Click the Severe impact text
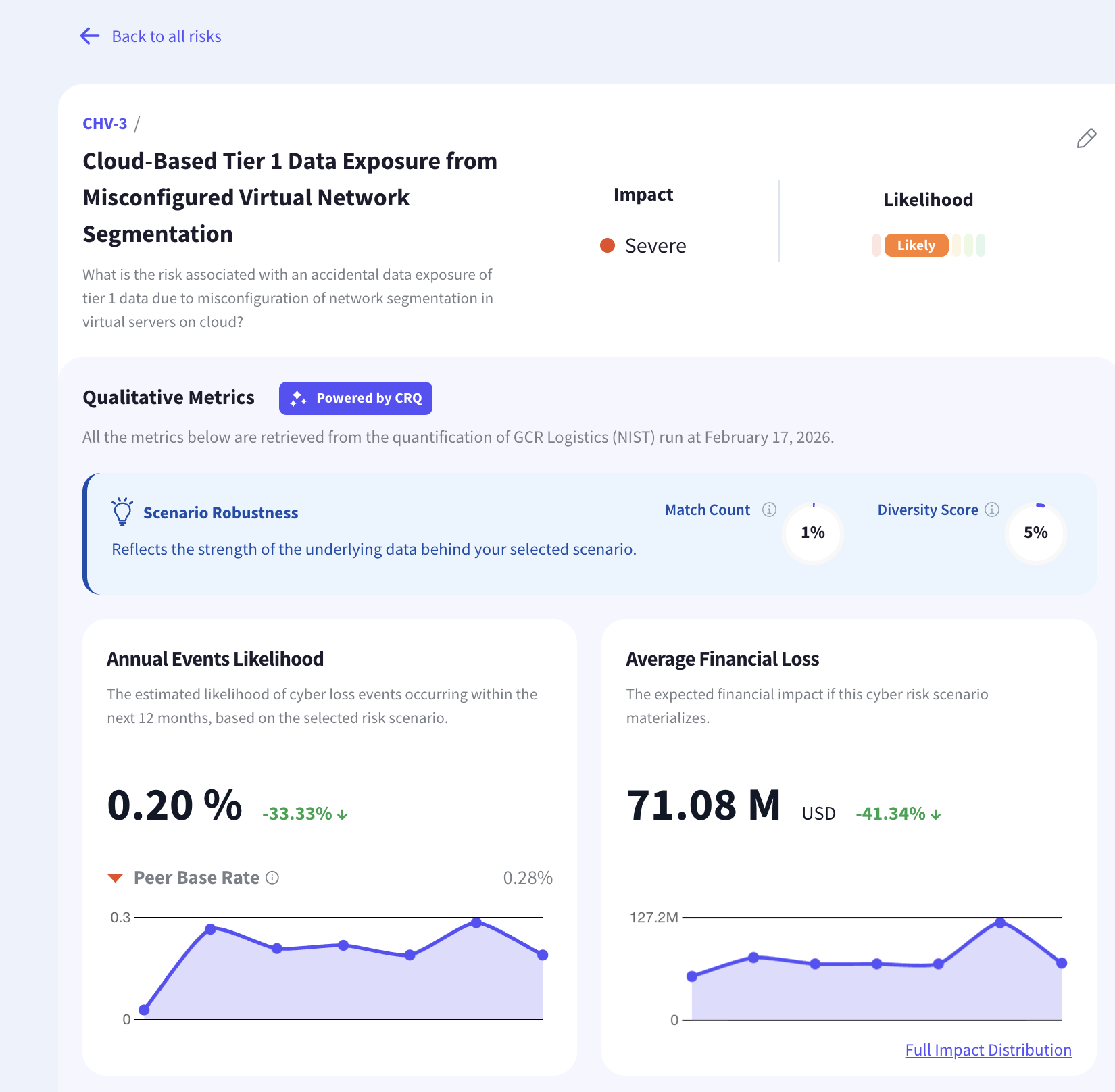 [x=655, y=245]
